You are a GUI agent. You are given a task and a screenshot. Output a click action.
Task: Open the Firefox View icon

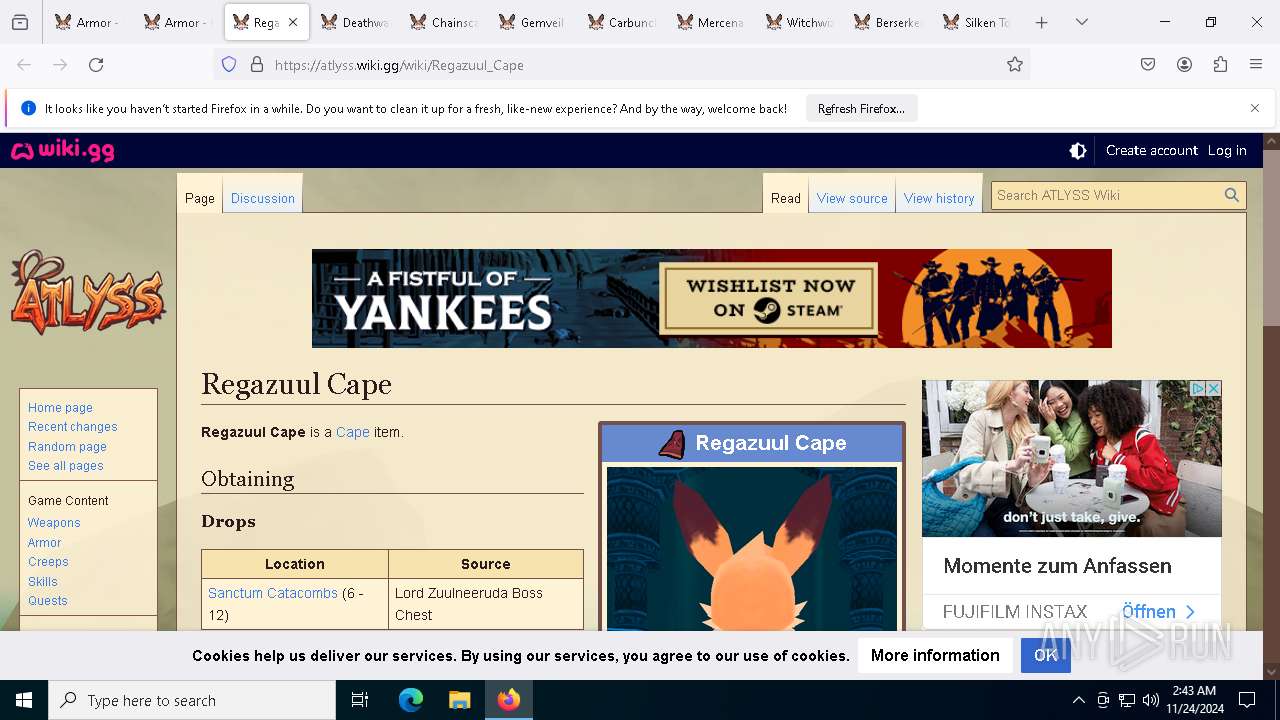coord(20,22)
